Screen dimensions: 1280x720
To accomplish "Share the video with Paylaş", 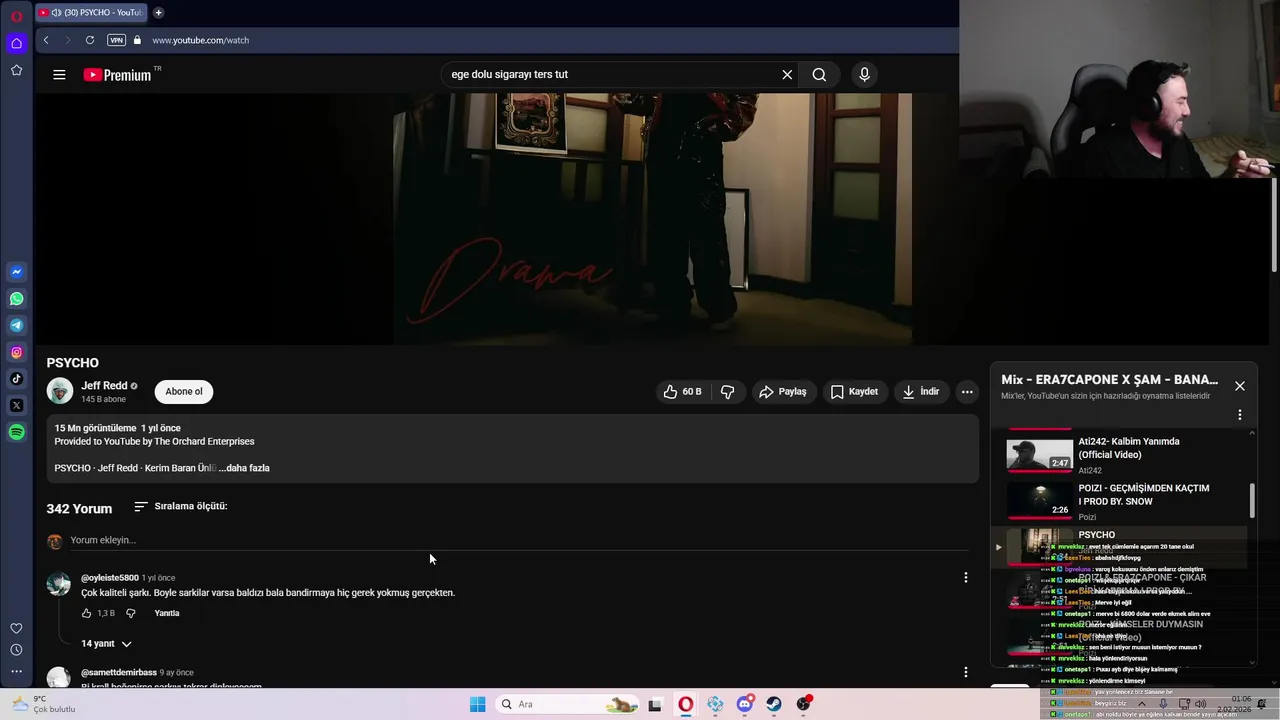I will pyautogui.click(x=782, y=391).
